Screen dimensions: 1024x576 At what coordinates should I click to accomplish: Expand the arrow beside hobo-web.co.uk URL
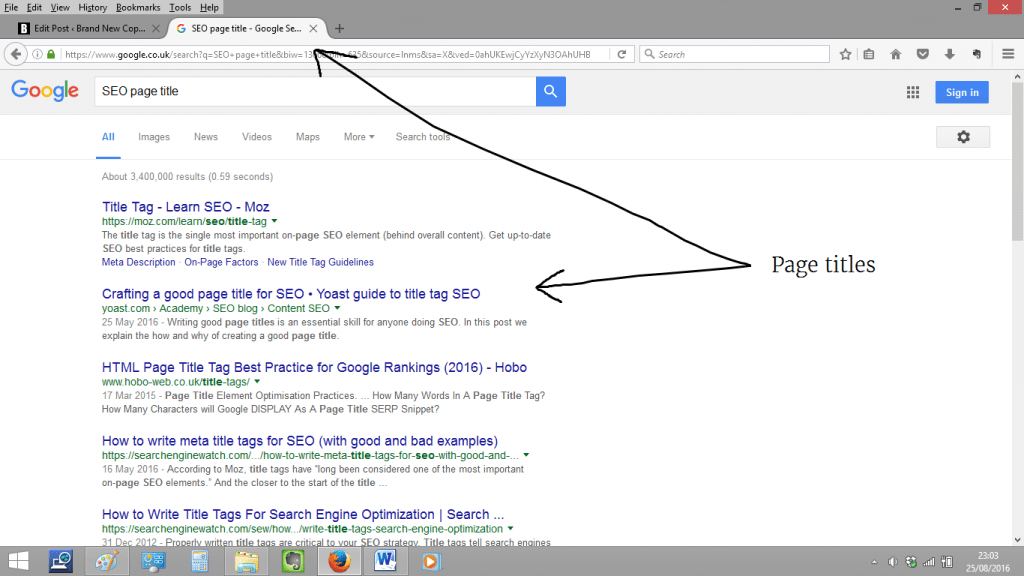(257, 382)
